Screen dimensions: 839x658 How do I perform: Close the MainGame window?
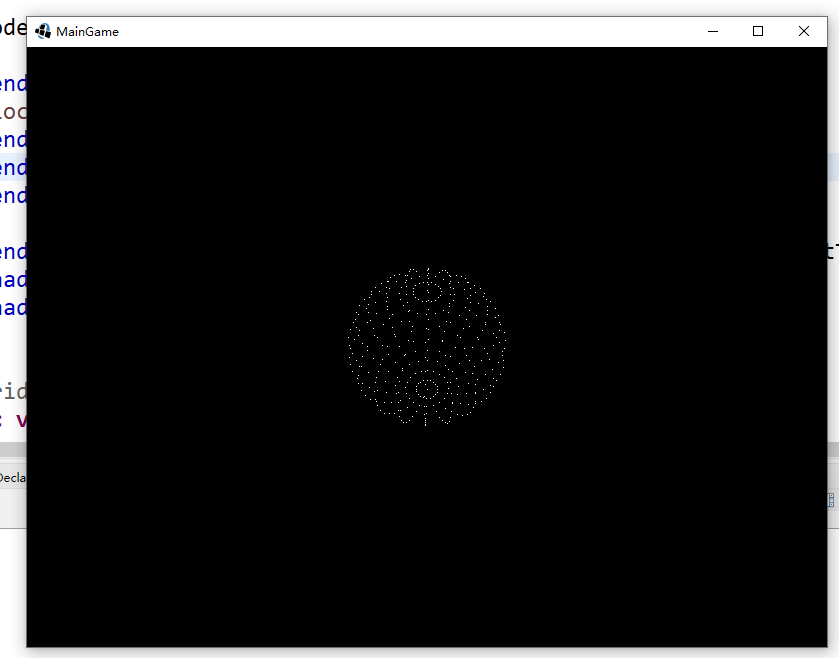[804, 32]
